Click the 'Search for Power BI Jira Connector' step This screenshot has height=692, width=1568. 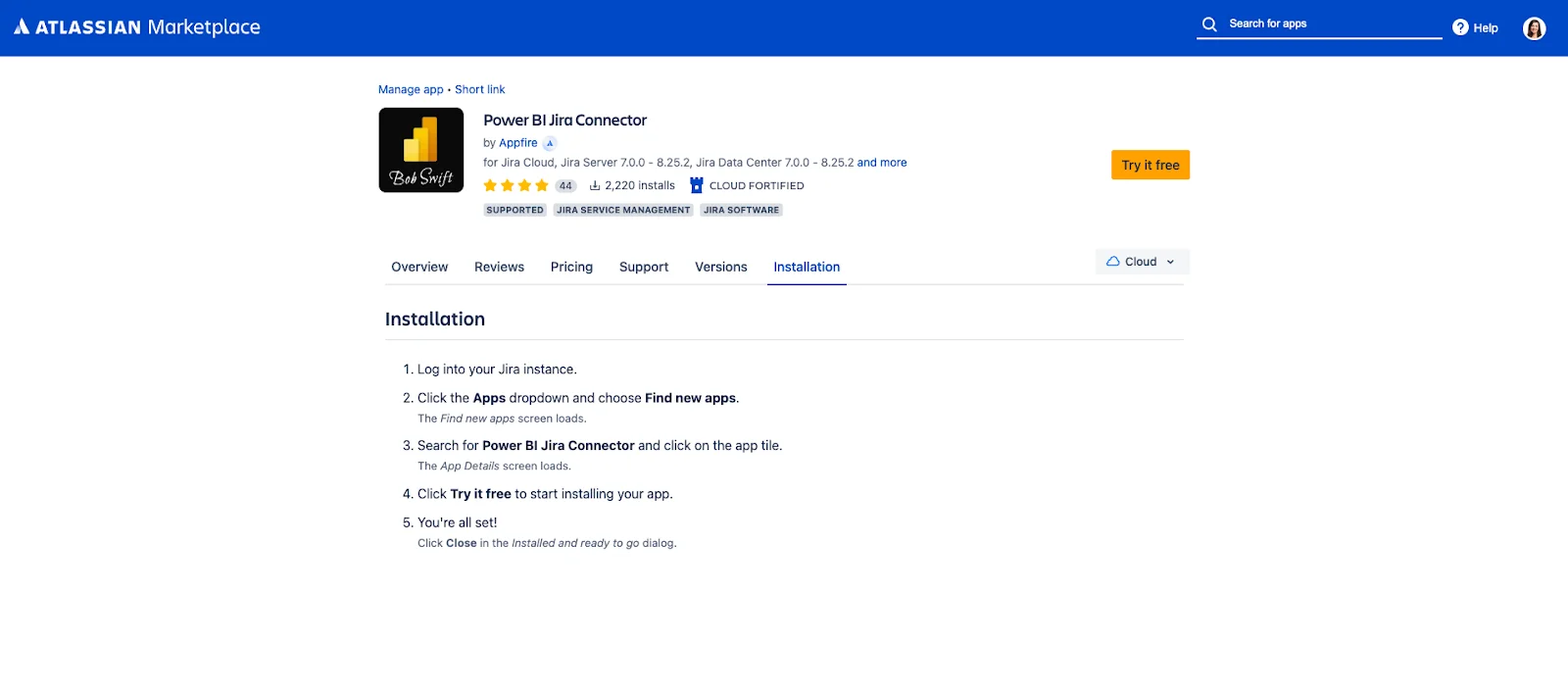pos(600,445)
